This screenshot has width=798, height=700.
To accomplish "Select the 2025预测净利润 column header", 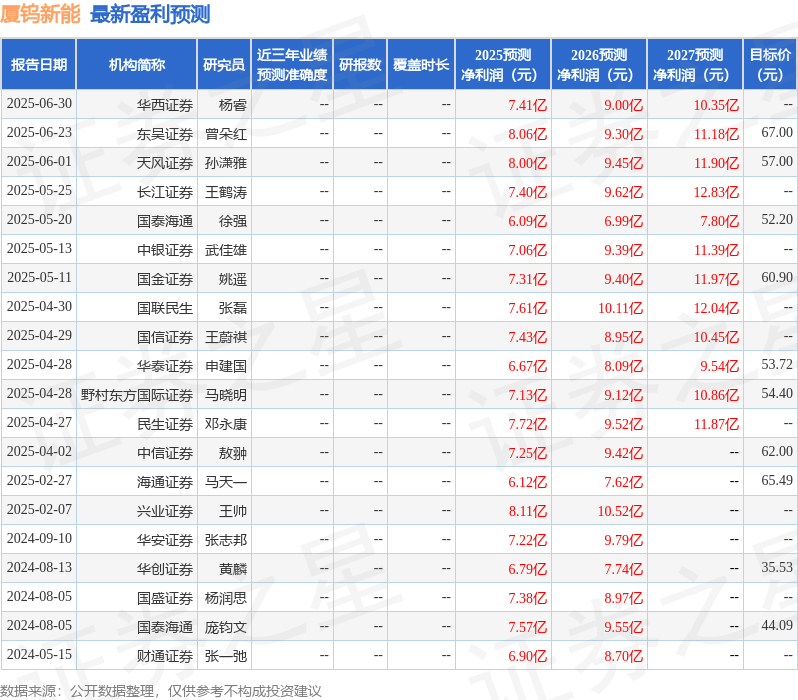I will click(x=503, y=65).
